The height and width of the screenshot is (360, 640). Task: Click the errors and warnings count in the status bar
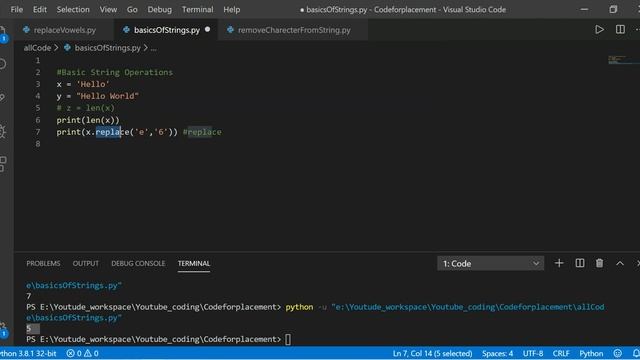82,353
